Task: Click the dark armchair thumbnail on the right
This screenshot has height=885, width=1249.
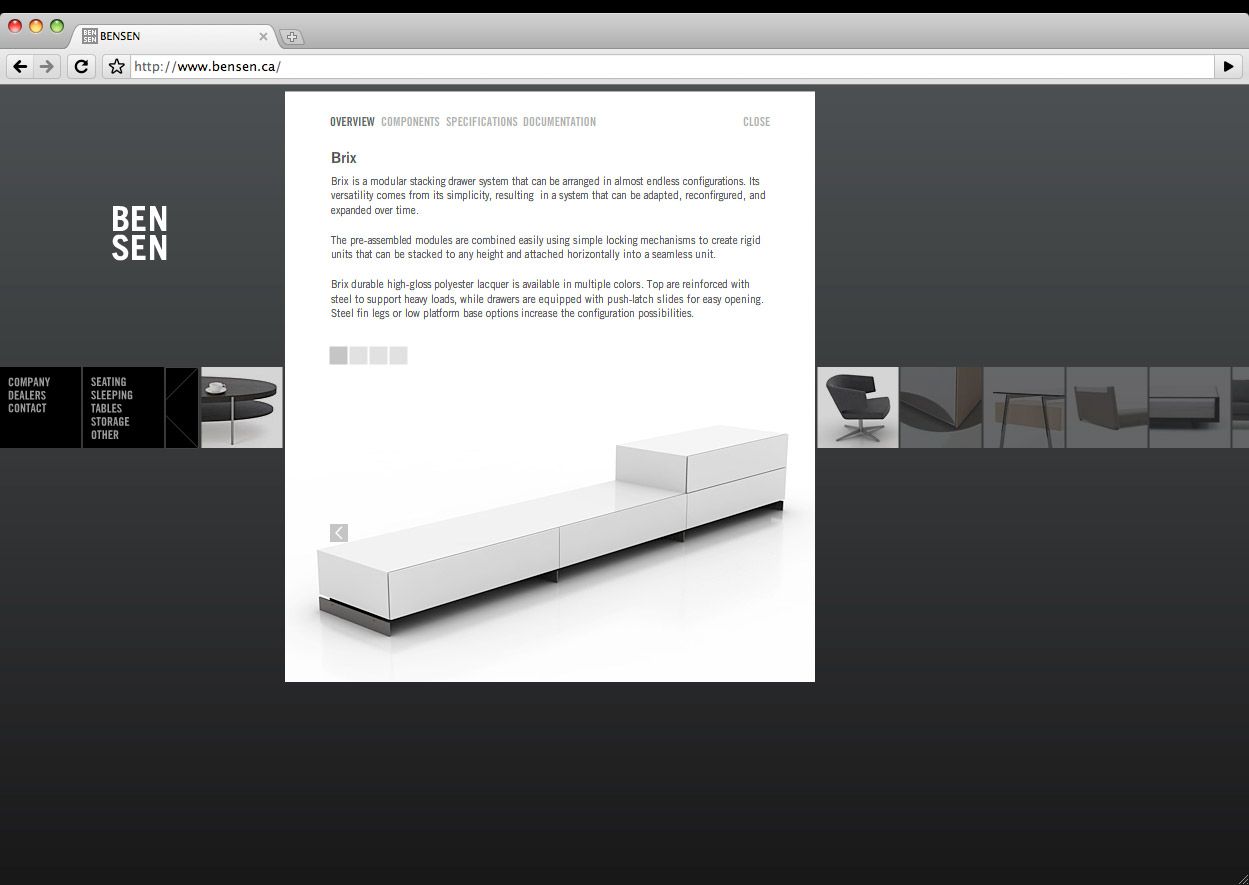Action: (x=858, y=407)
